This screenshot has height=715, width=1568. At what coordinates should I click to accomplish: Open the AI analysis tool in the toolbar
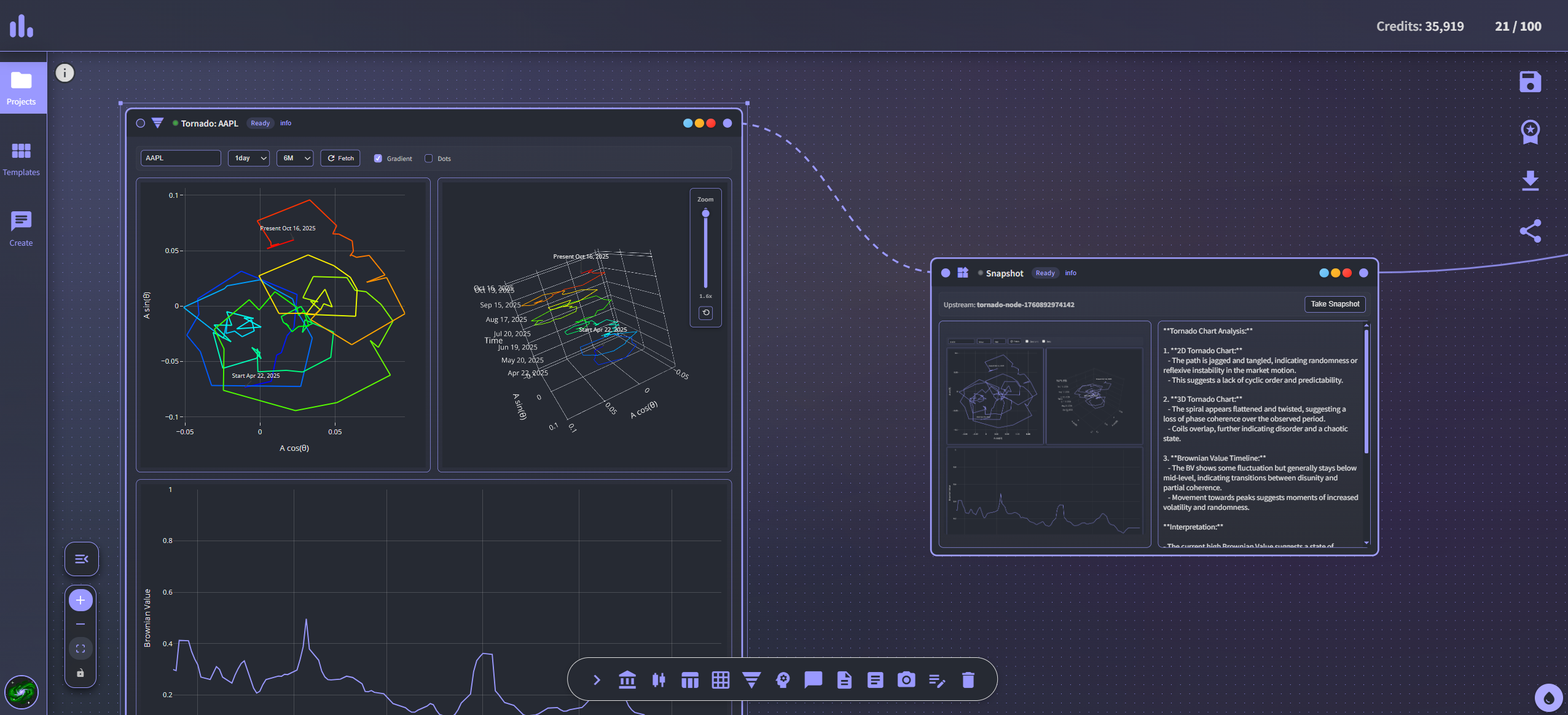point(782,679)
